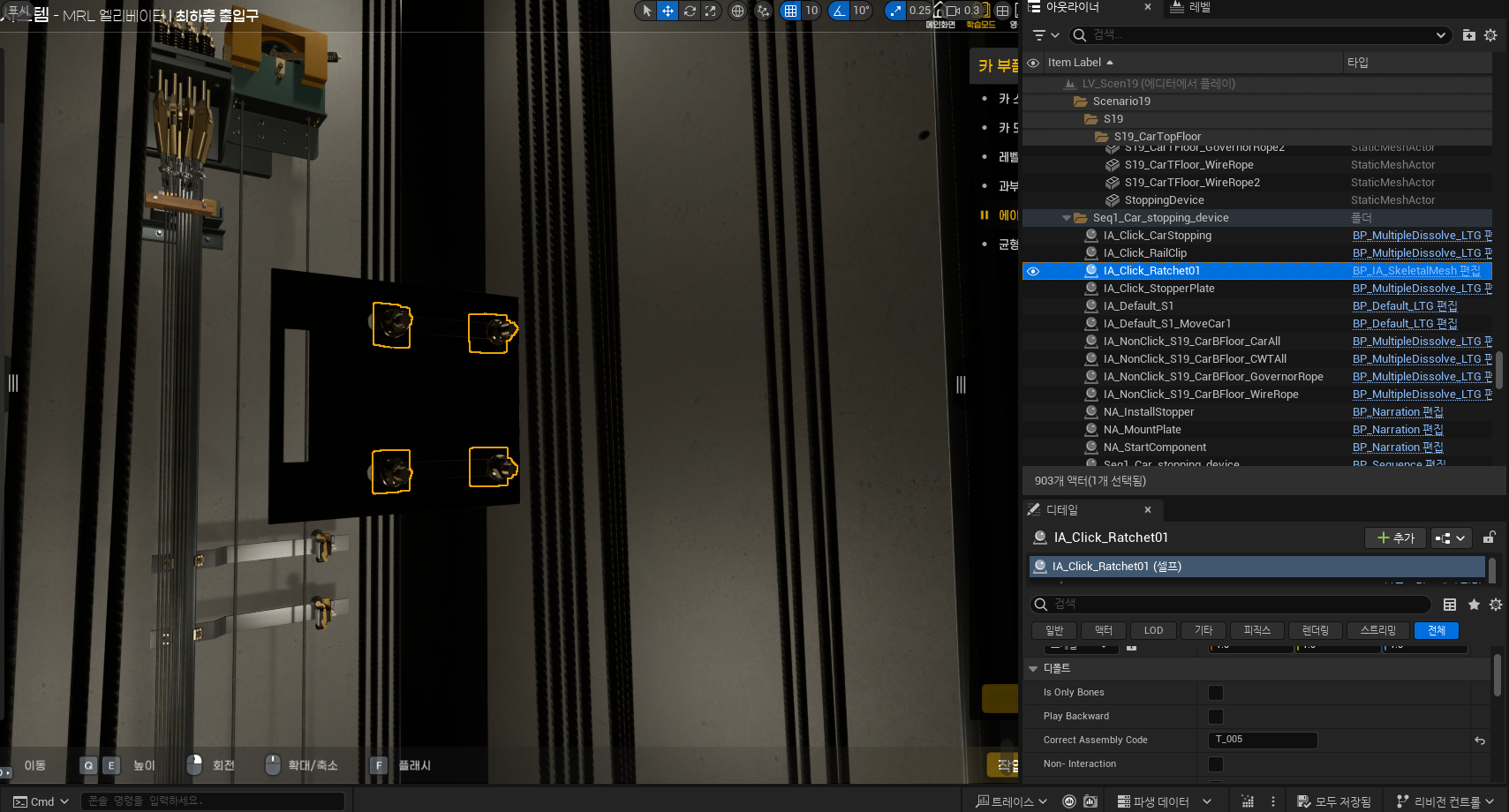The image size is (1509, 812).
Task: Select the translate (move) gizmo tool
Action: (668, 11)
